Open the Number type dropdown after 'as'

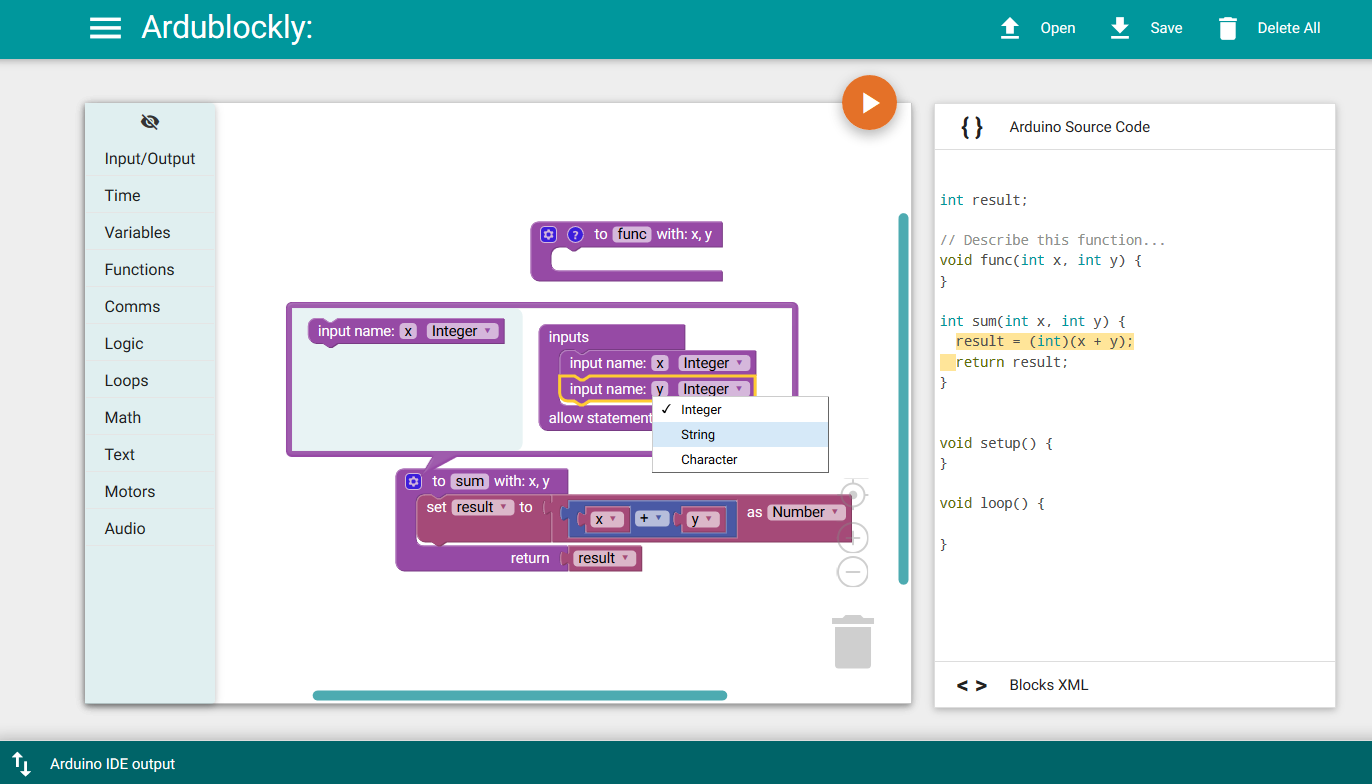coord(806,512)
